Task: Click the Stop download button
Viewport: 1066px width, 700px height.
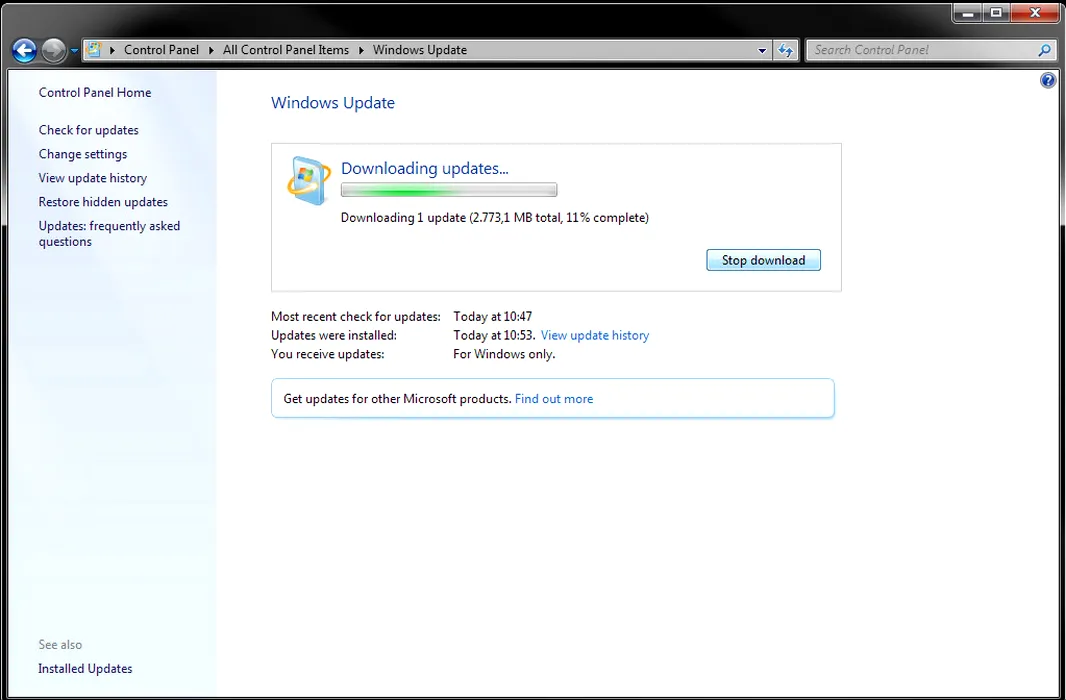Action: (x=763, y=260)
